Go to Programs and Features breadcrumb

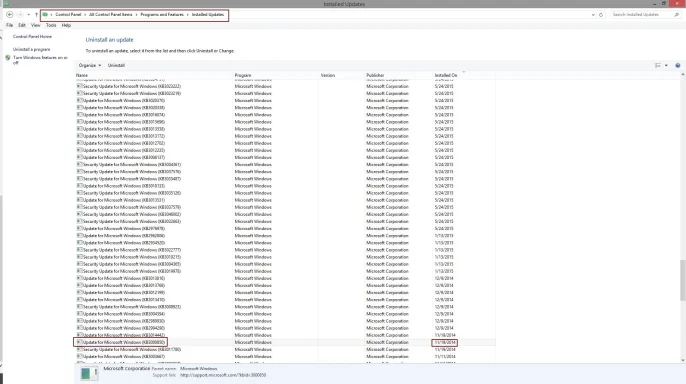[162, 14]
